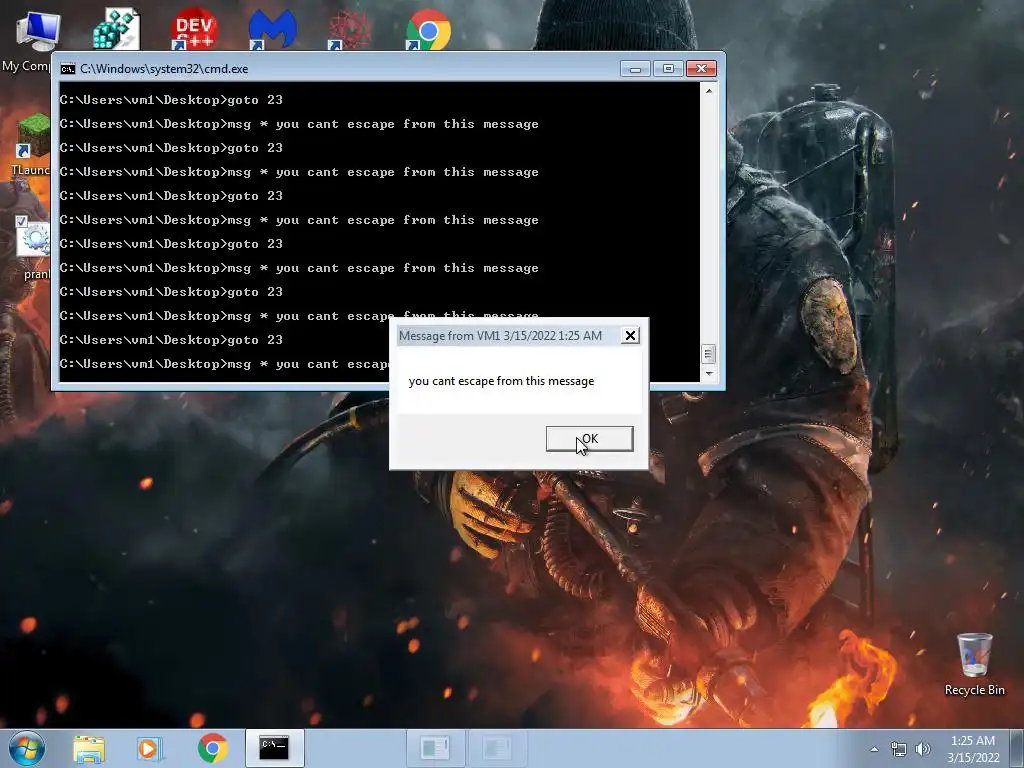Screen dimensions: 1024x768
Task: Open Google Chrome from the taskbar
Action: coord(212,748)
